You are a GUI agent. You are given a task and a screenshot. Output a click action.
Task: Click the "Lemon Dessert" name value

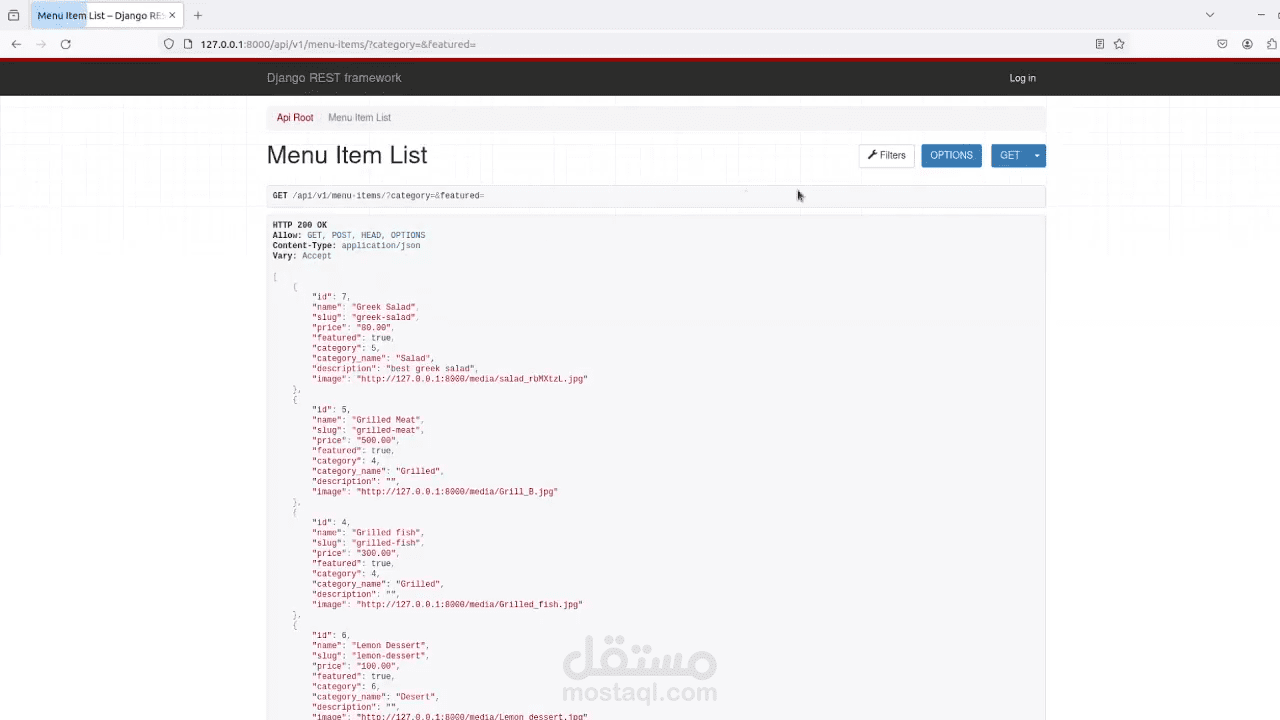(389, 646)
